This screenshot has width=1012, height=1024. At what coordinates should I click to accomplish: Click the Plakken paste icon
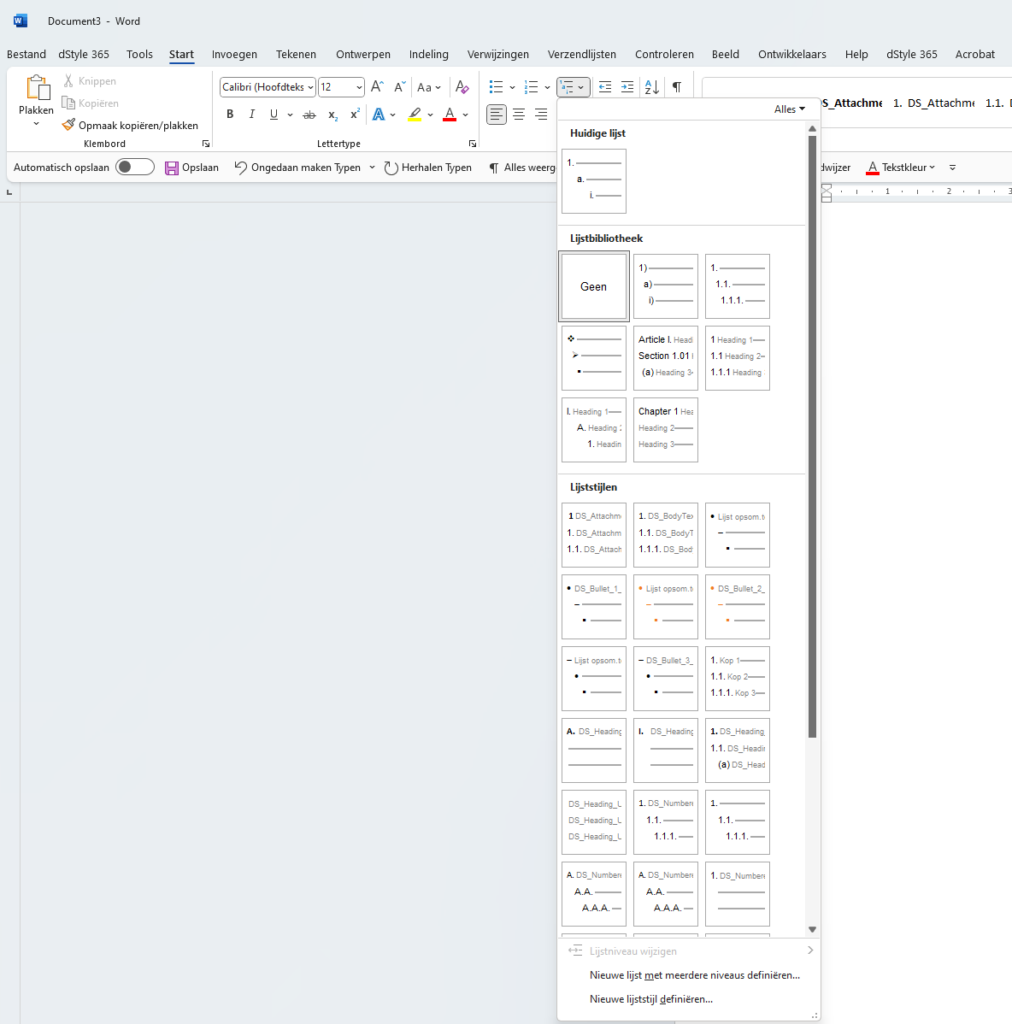coord(37,88)
